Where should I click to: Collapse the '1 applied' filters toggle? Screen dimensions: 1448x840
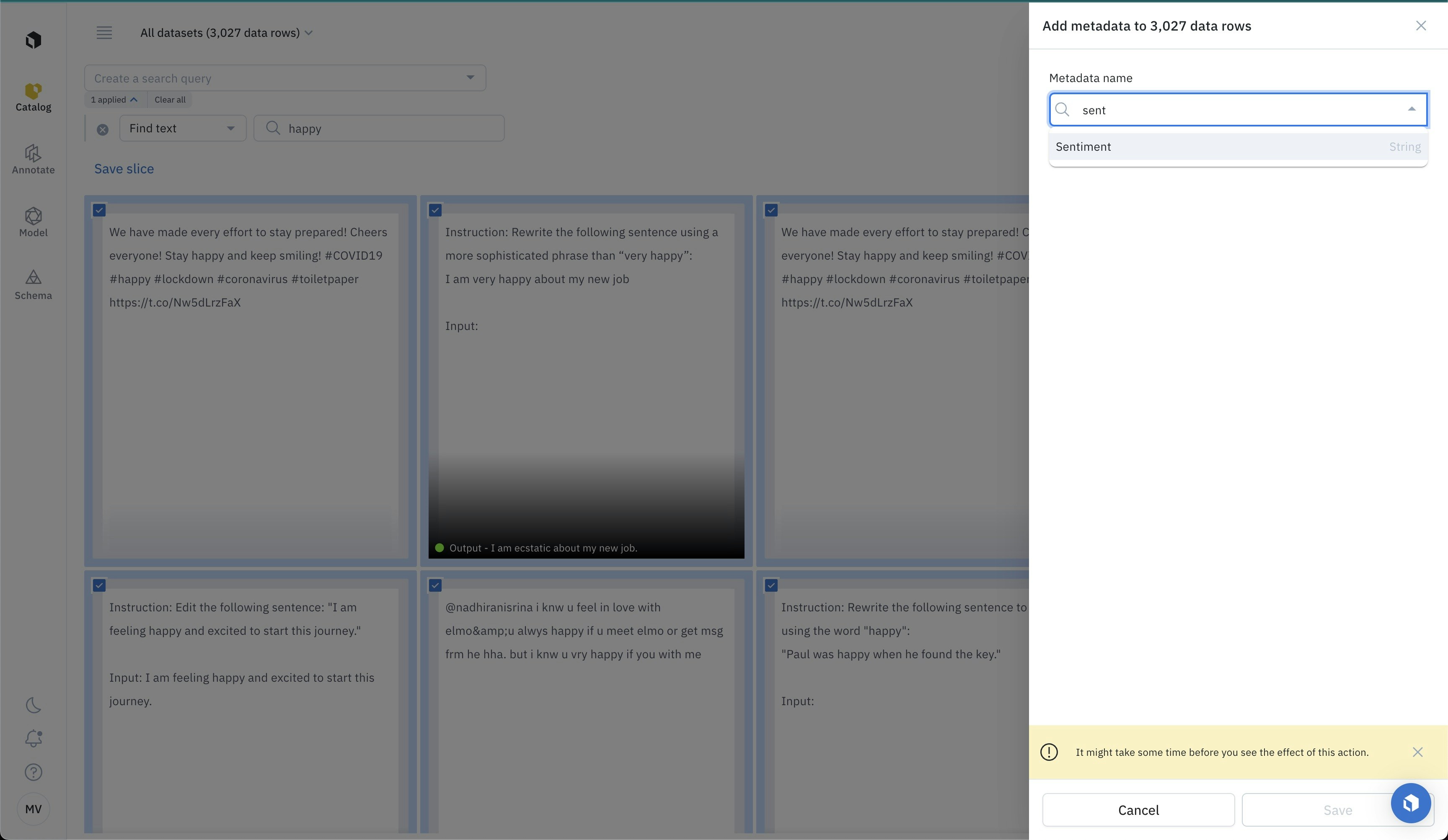114,100
